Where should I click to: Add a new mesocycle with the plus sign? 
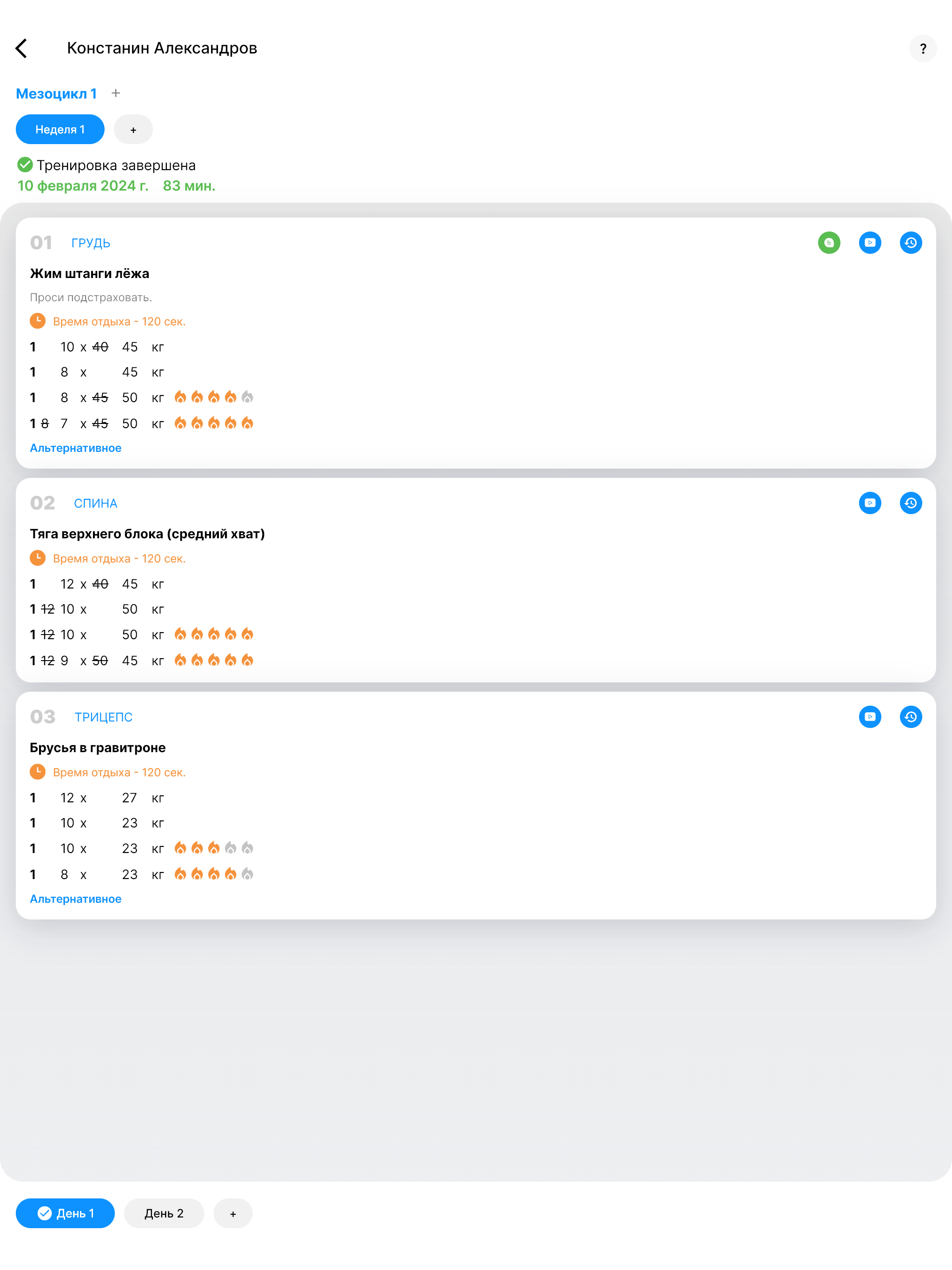(x=116, y=93)
